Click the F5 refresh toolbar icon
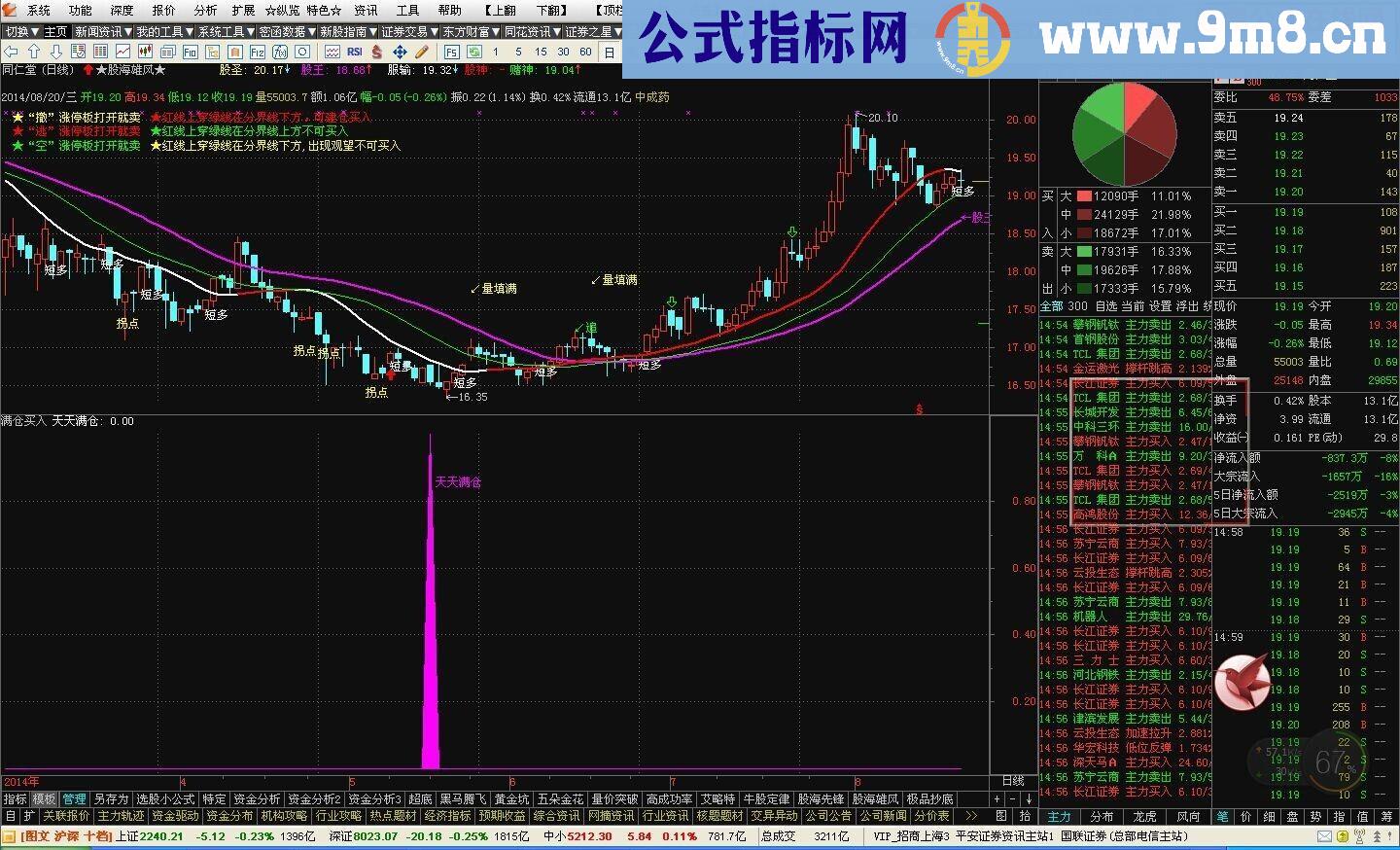The height and width of the screenshot is (850, 1400). tap(451, 53)
